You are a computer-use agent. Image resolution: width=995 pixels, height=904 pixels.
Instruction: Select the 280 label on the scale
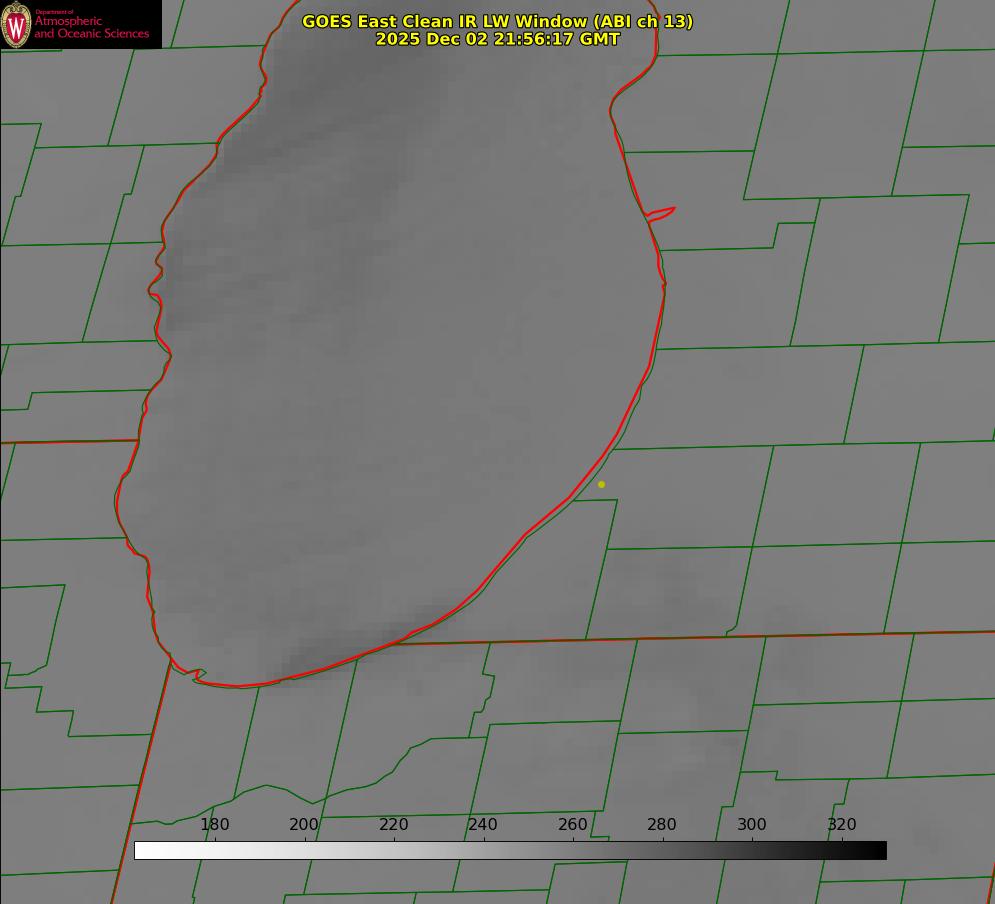[662, 824]
